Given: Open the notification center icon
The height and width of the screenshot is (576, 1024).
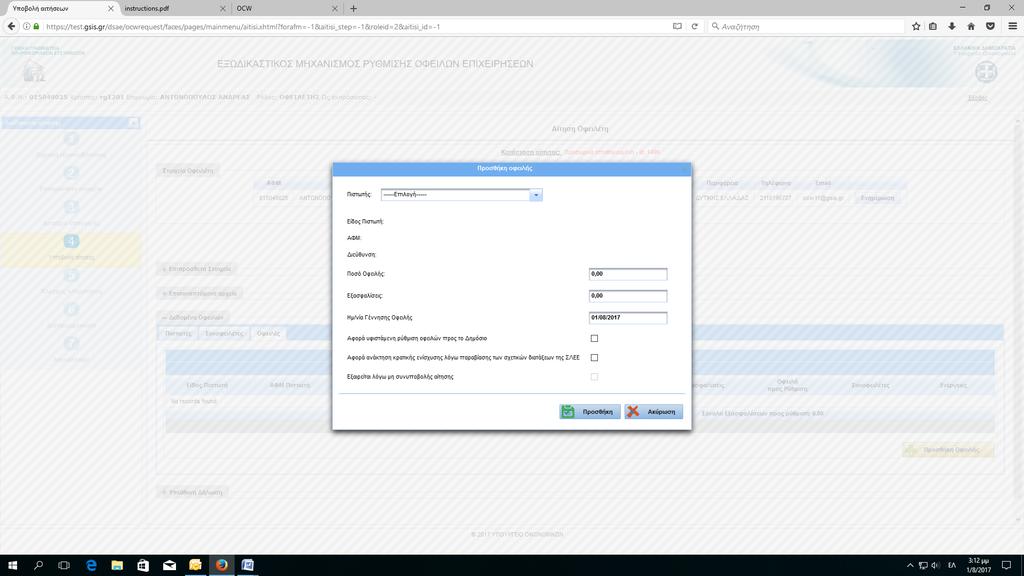Looking at the screenshot, I should tap(1006, 565).
